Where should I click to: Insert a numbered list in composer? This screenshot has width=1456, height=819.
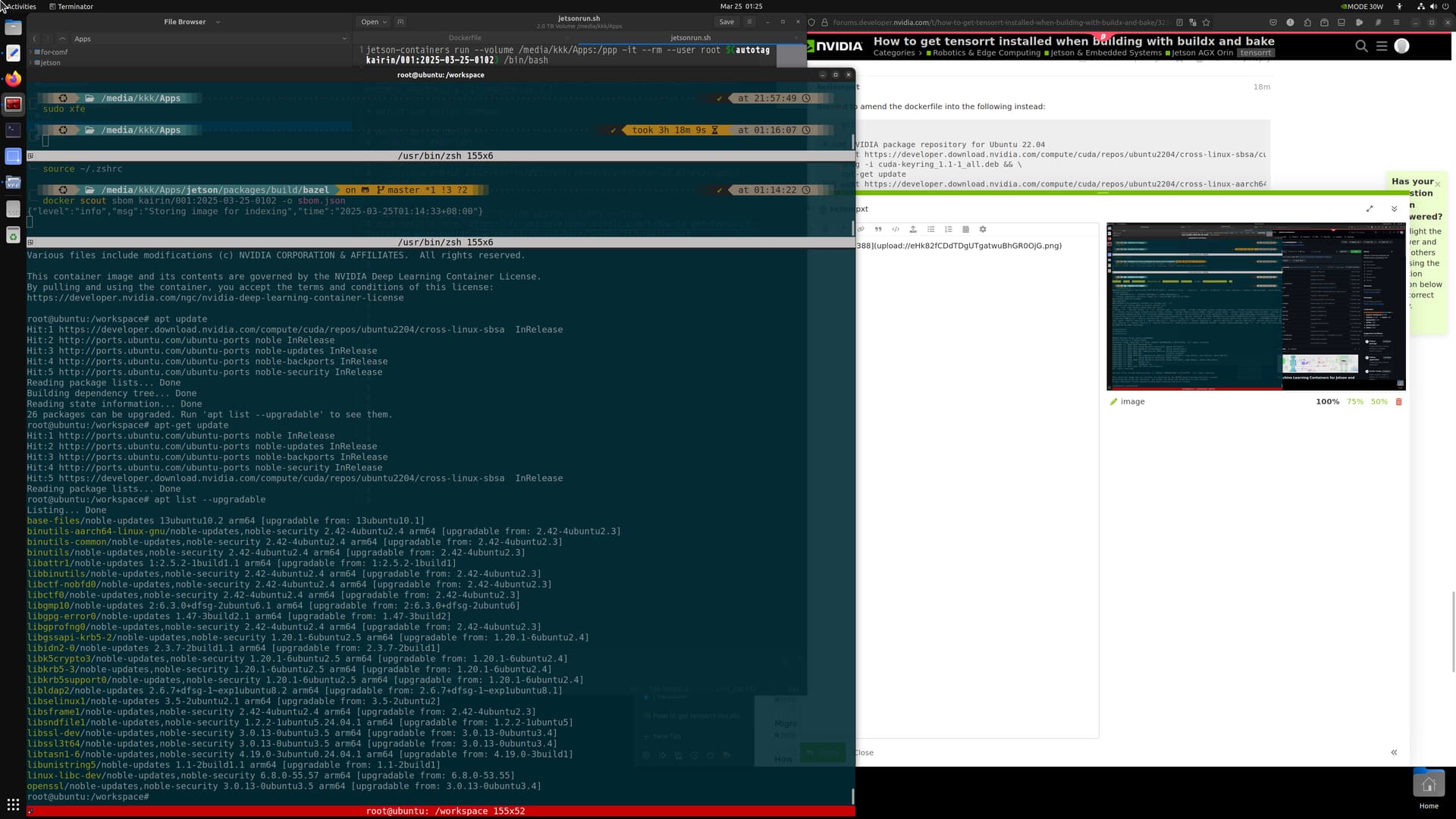[x=948, y=229]
